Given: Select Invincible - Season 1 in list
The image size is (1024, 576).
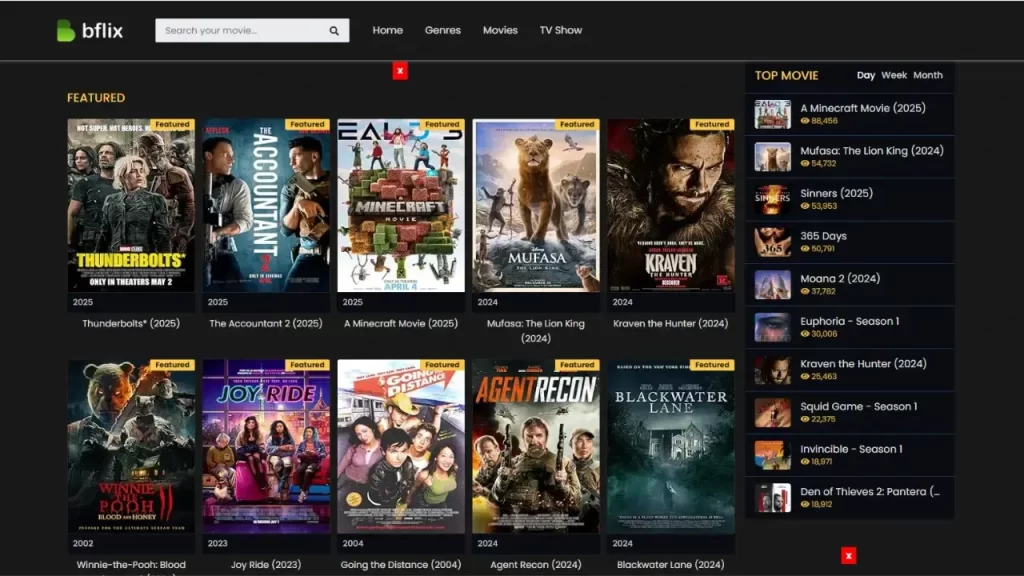Looking at the screenshot, I should click(x=850, y=455).
